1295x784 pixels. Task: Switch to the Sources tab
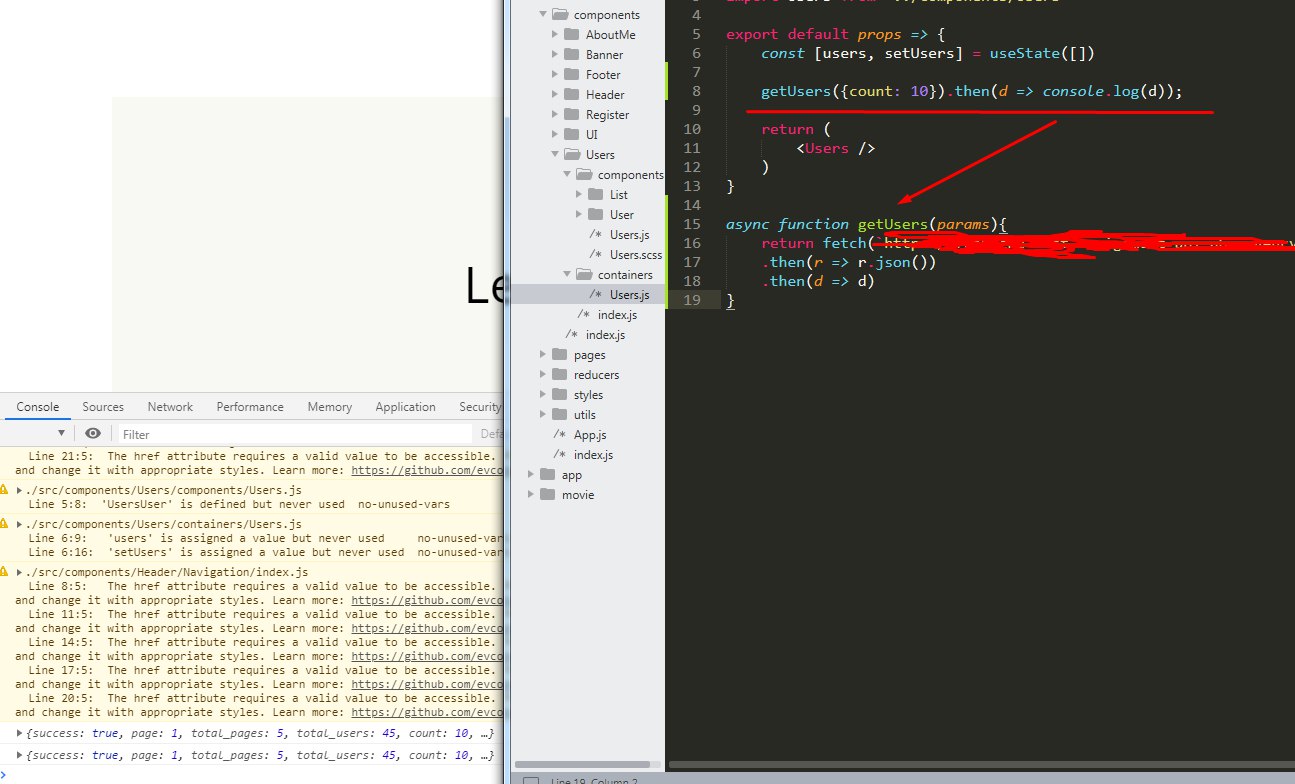103,407
